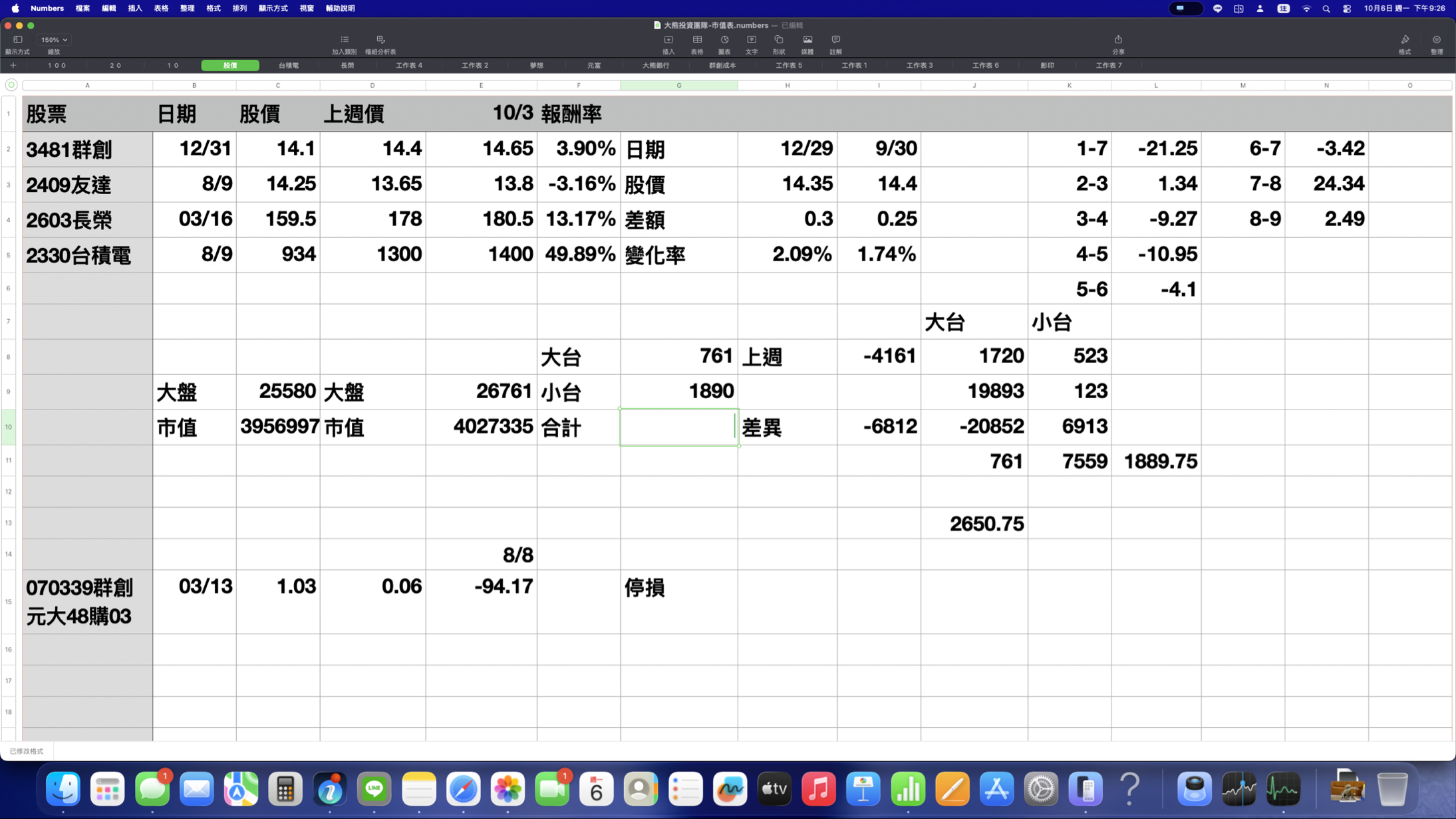Click the 圖表 chart toolbar icon
Screen dimensions: 1456x819
tap(724, 40)
